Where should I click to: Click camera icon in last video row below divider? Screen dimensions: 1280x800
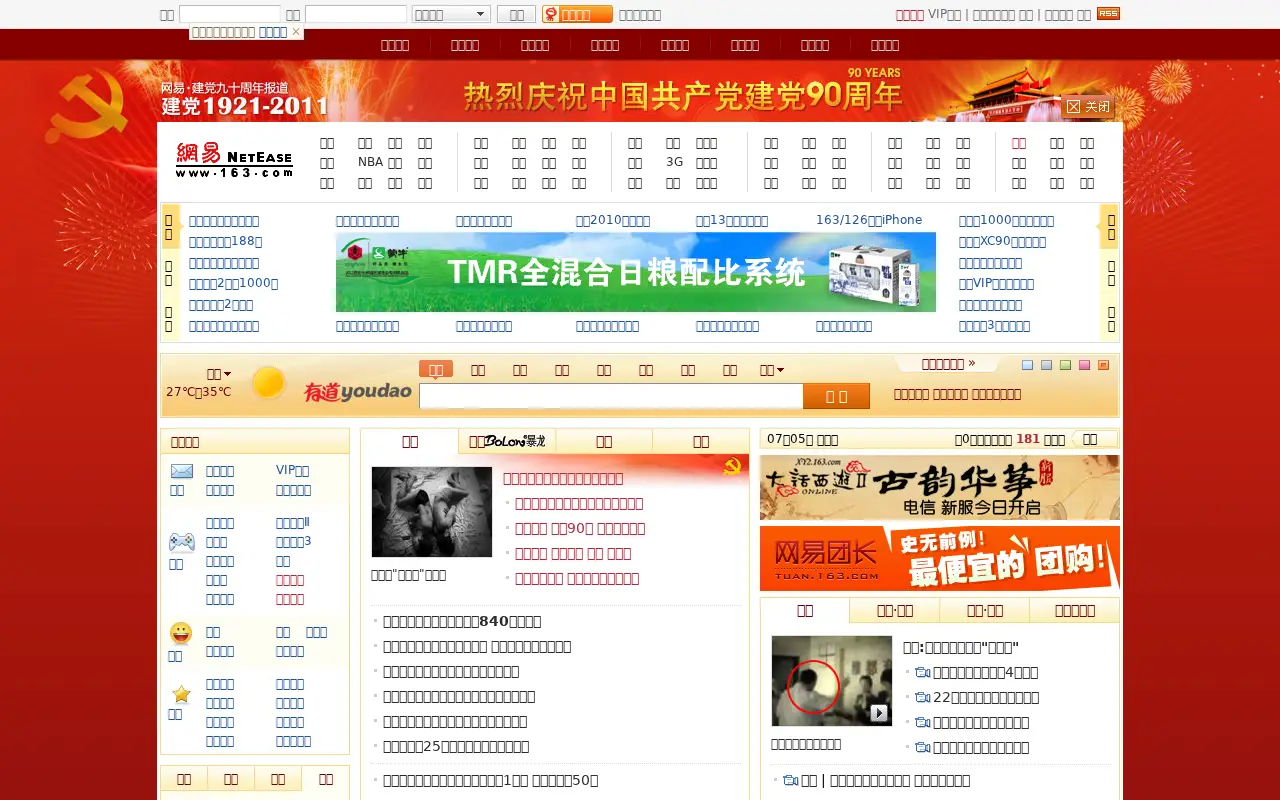click(790, 781)
